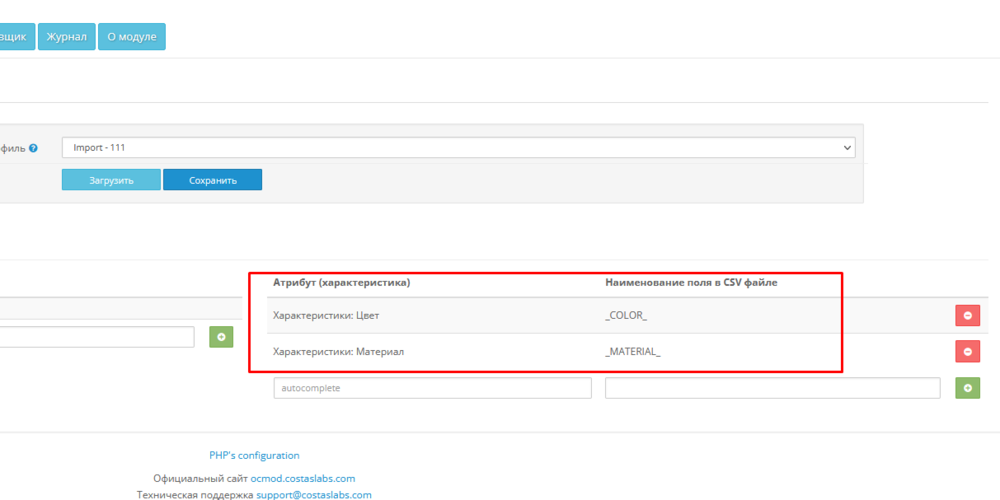Viewport: 1000px width, 500px height.
Task: Open the Import - 111 profile dropdown
Action: [458, 148]
